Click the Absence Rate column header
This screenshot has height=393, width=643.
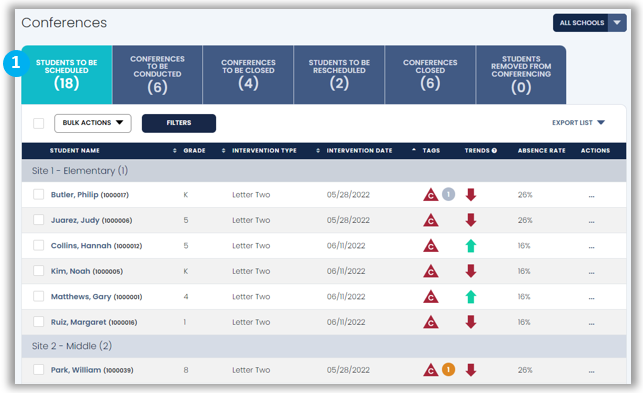541,151
